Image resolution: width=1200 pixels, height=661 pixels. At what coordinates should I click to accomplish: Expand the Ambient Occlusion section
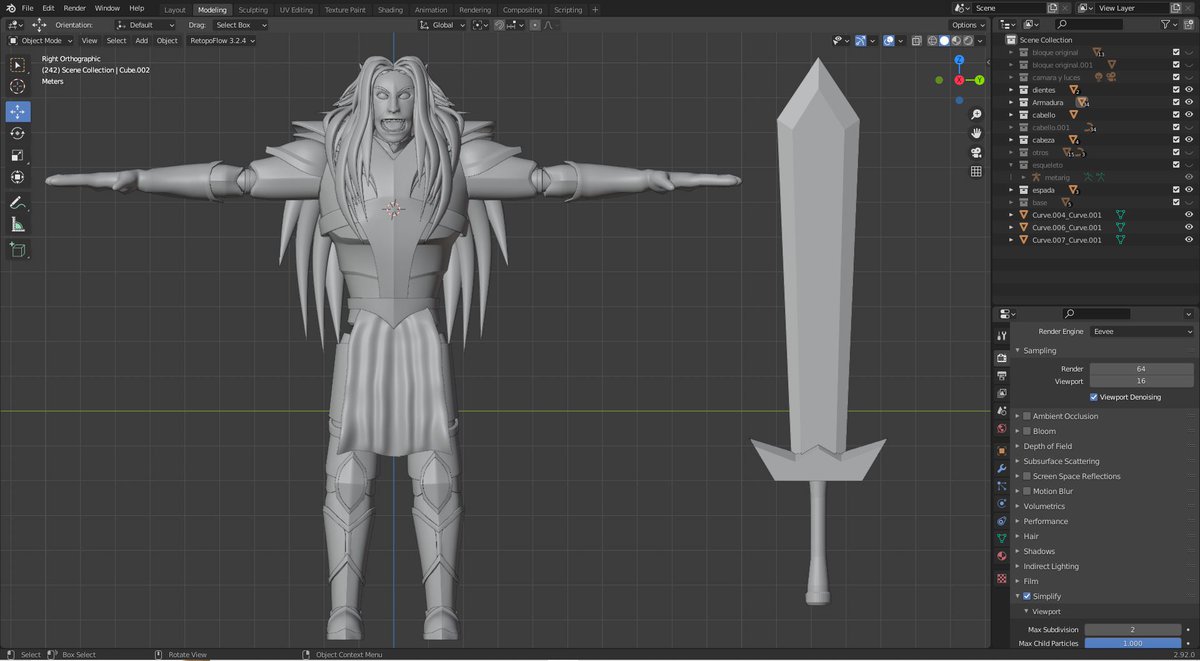(1015, 416)
